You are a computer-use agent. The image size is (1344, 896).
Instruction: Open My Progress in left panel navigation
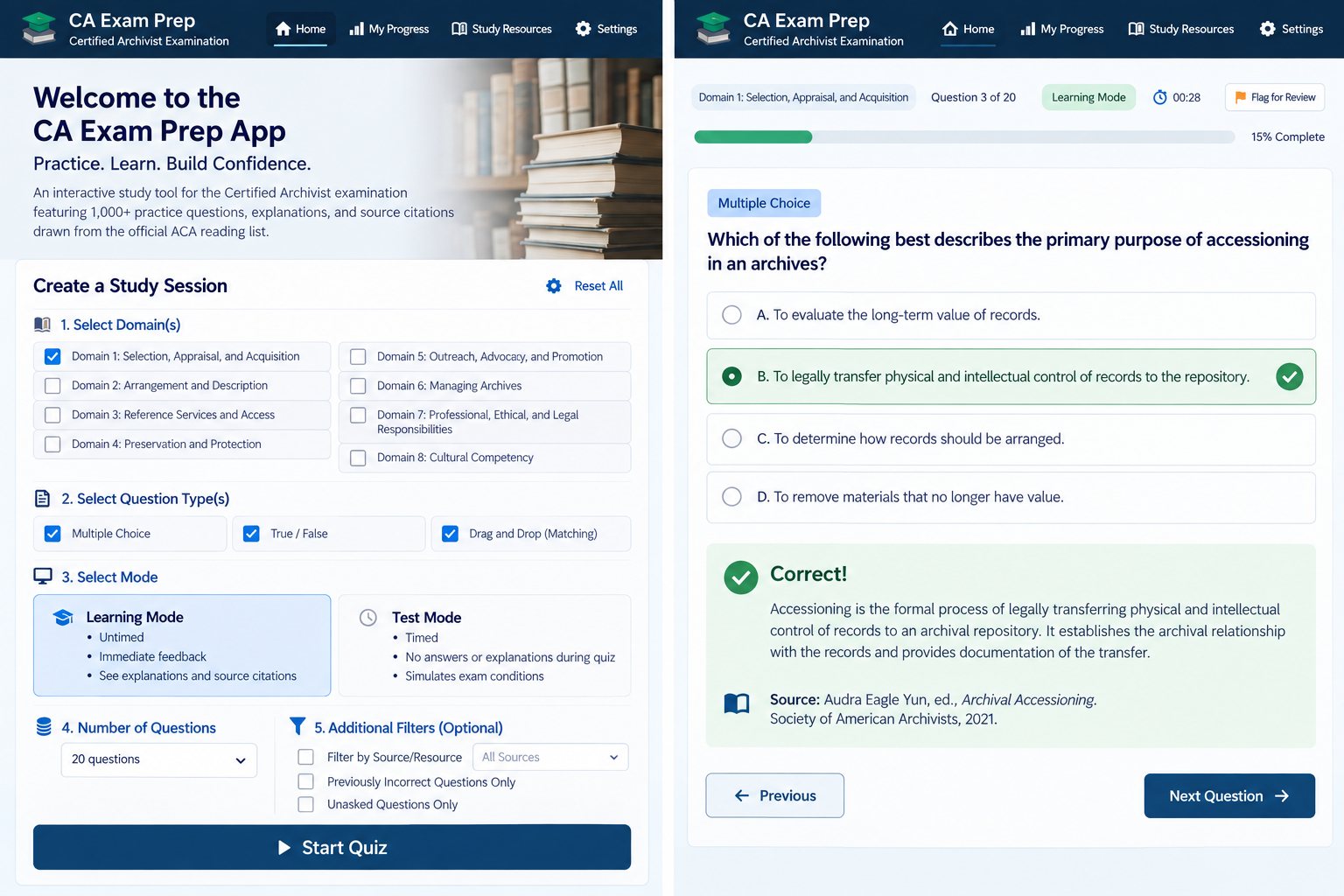(x=388, y=29)
